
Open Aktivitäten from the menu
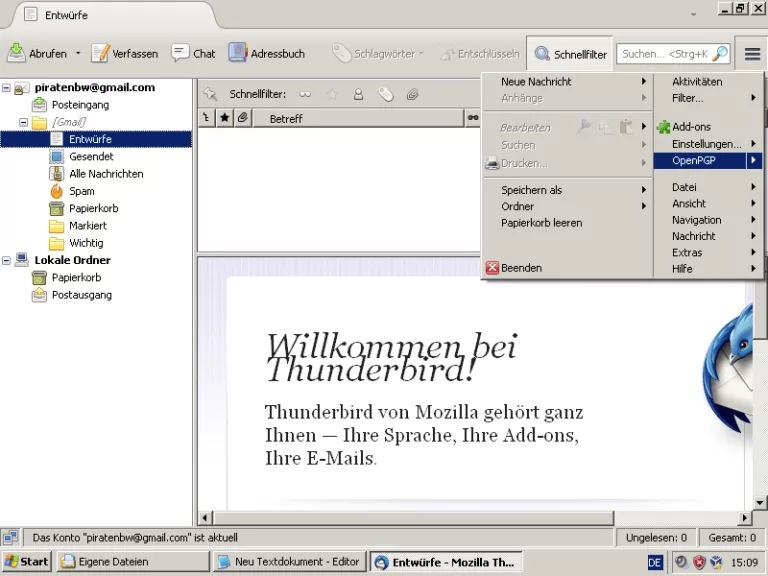pos(708,82)
